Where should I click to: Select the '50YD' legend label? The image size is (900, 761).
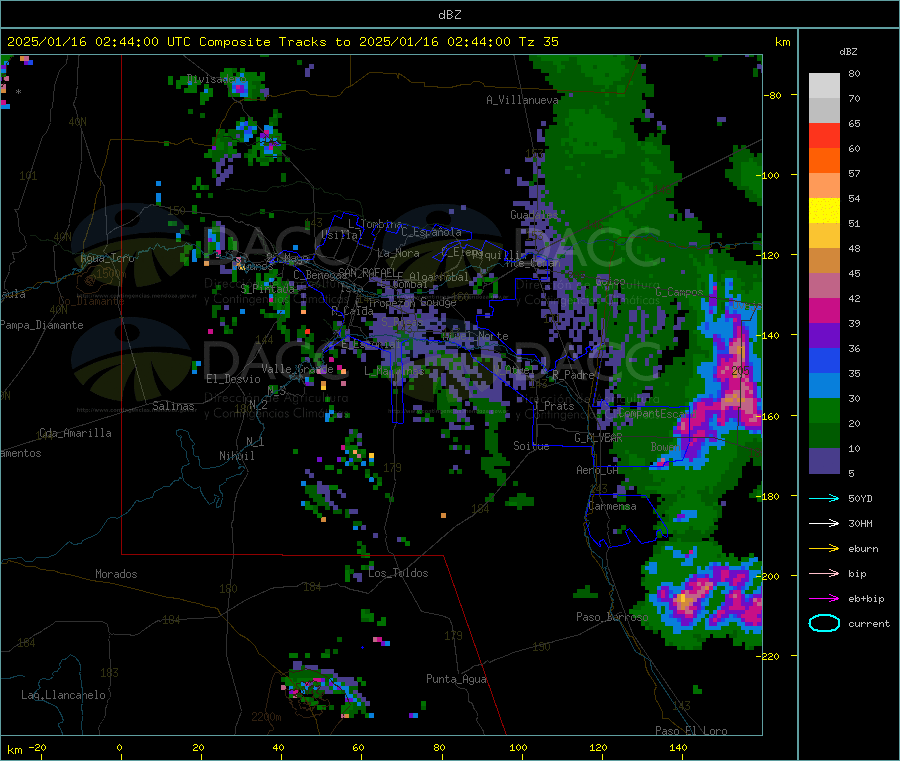click(x=860, y=498)
